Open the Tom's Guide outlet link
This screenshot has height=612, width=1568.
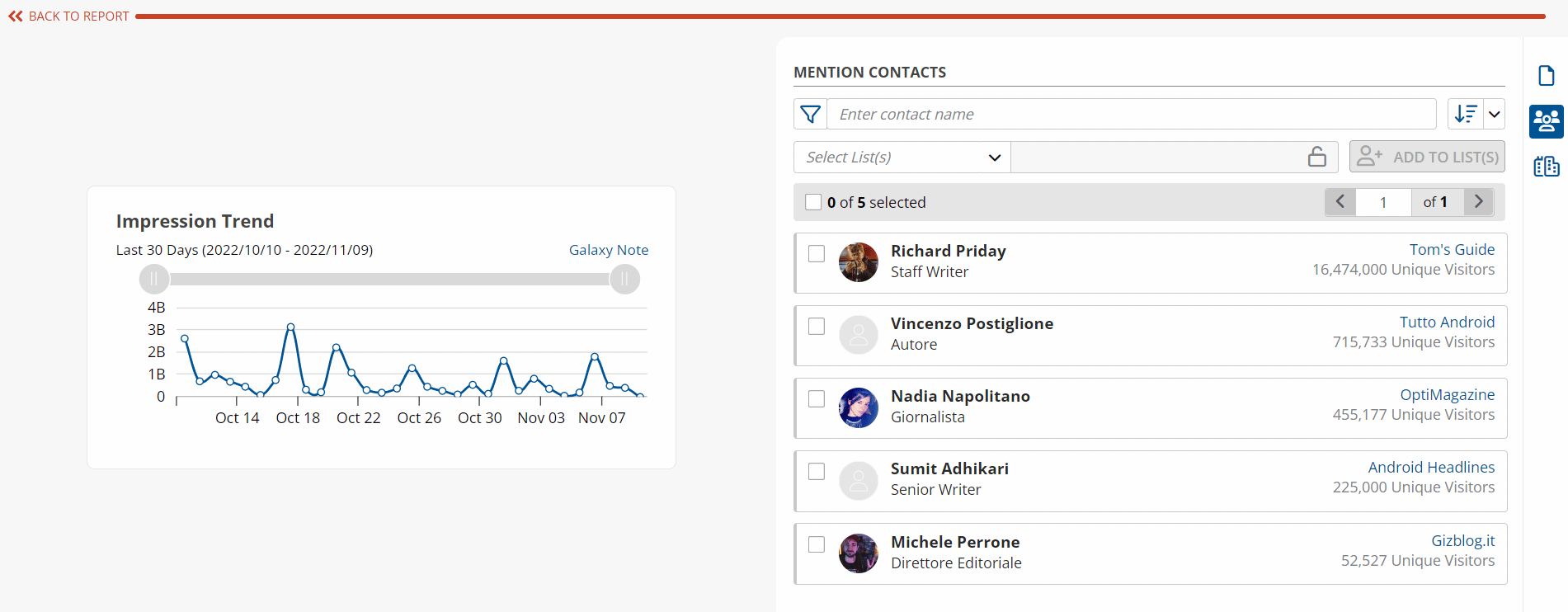point(1451,249)
